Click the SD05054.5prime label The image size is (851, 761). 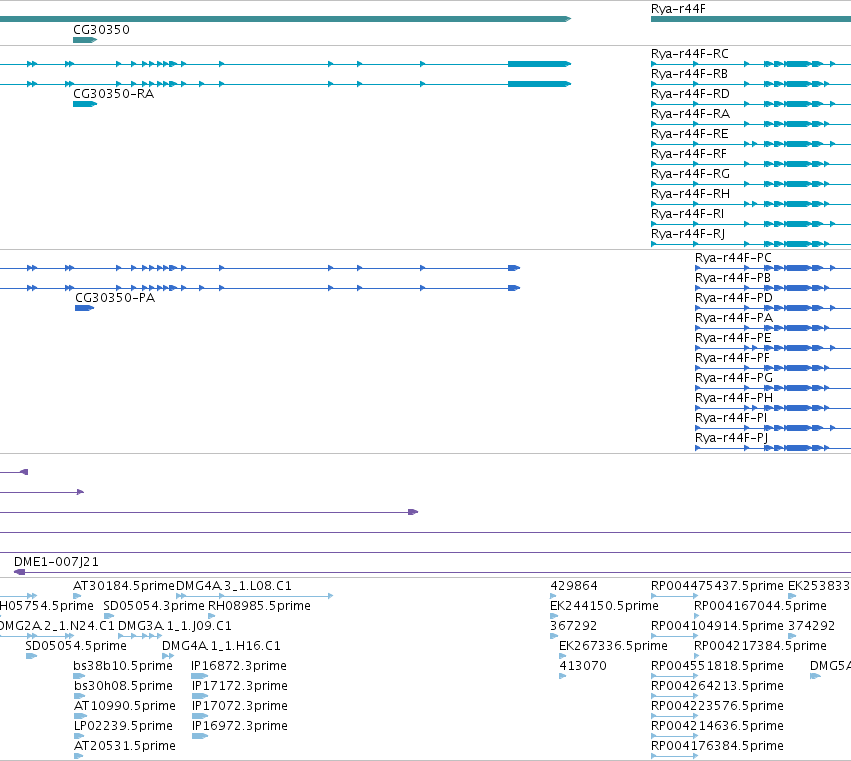[x=76, y=646]
